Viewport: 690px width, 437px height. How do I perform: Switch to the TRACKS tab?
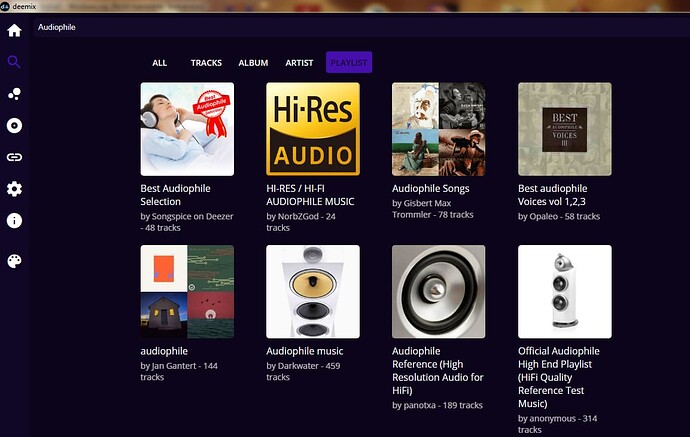pyautogui.click(x=206, y=63)
